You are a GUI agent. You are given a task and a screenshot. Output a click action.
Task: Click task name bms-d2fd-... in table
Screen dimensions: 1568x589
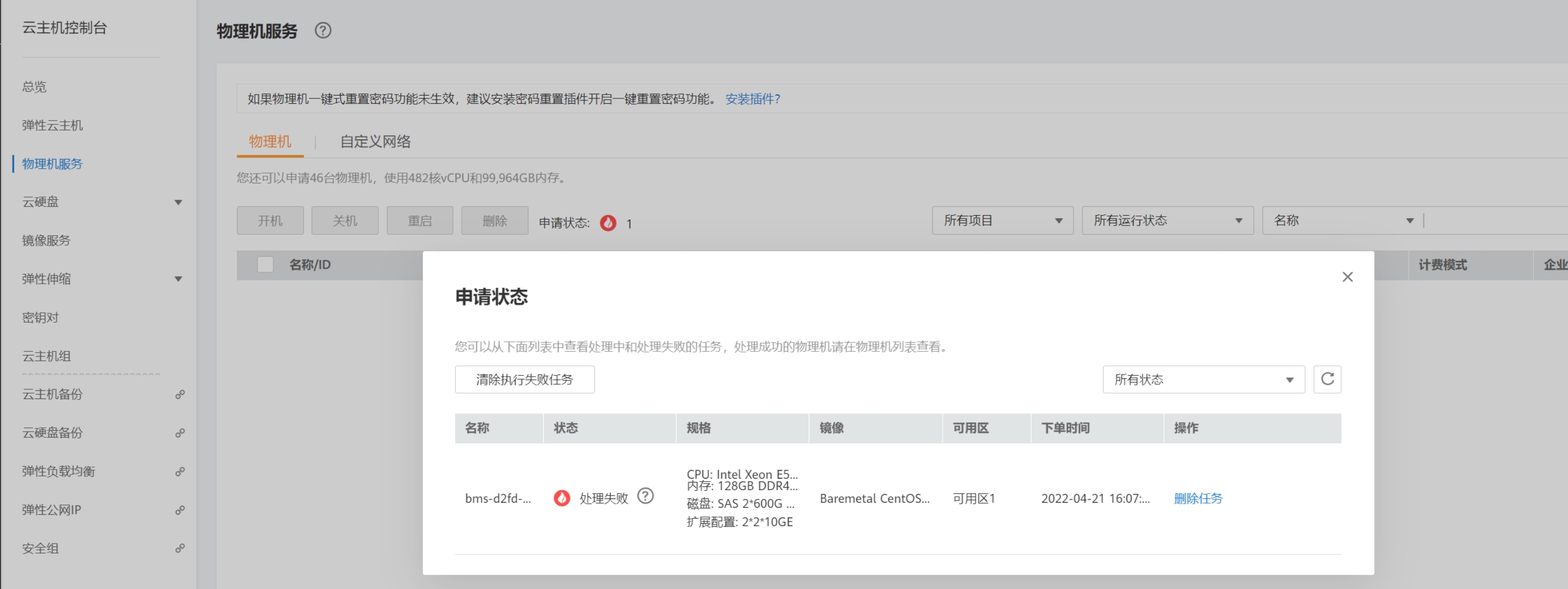(x=497, y=498)
